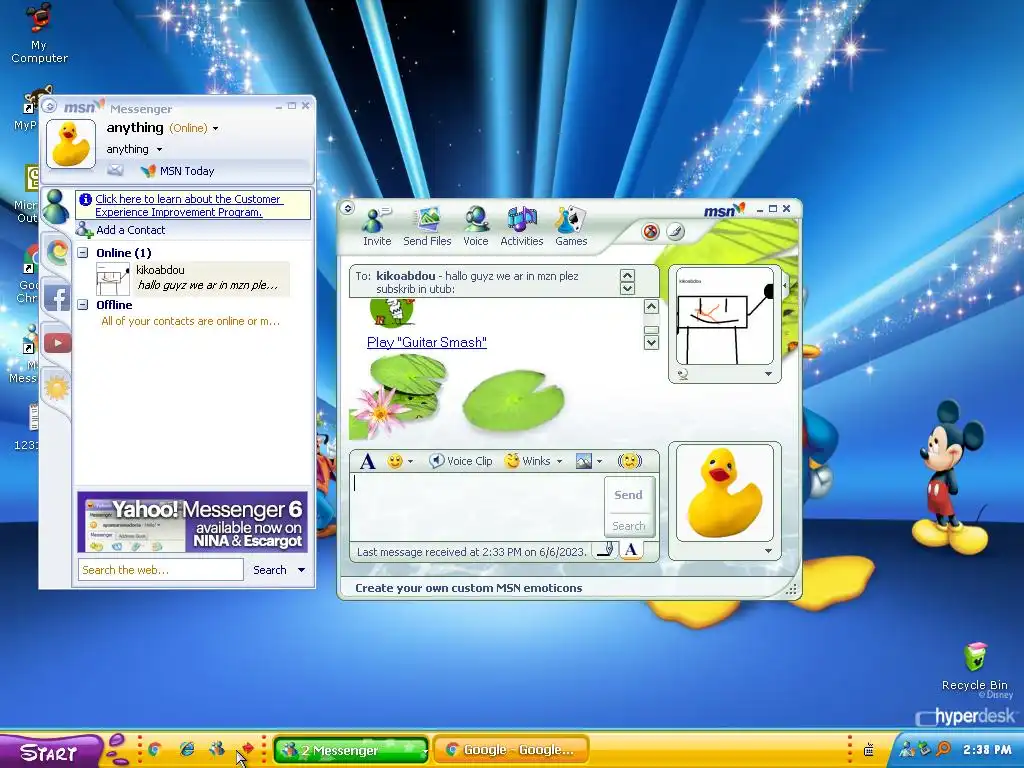Collapse the Offline group
The image size is (1024, 768).
click(x=83, y=305)
